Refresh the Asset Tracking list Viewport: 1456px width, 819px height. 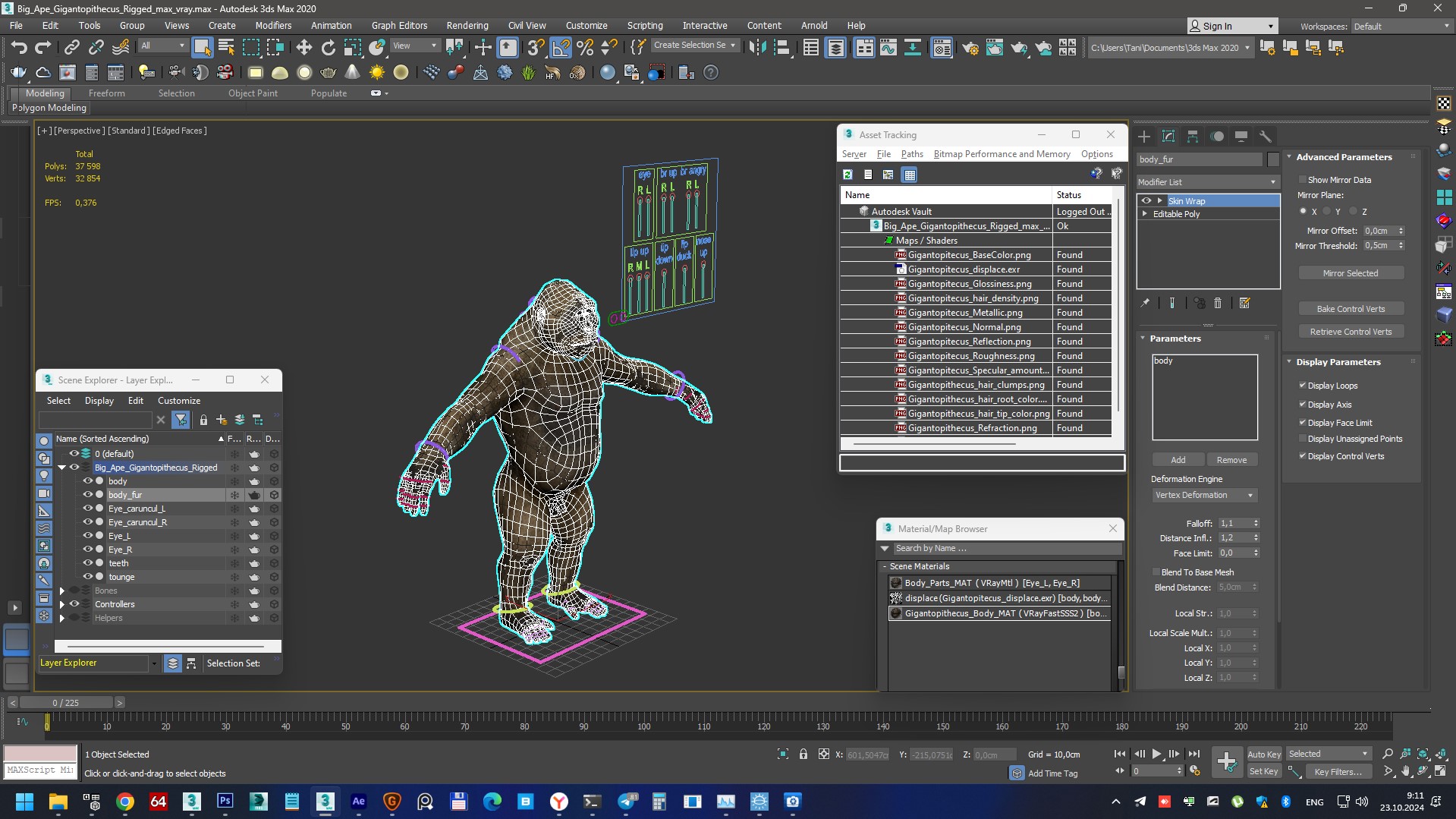pos(847,175)
